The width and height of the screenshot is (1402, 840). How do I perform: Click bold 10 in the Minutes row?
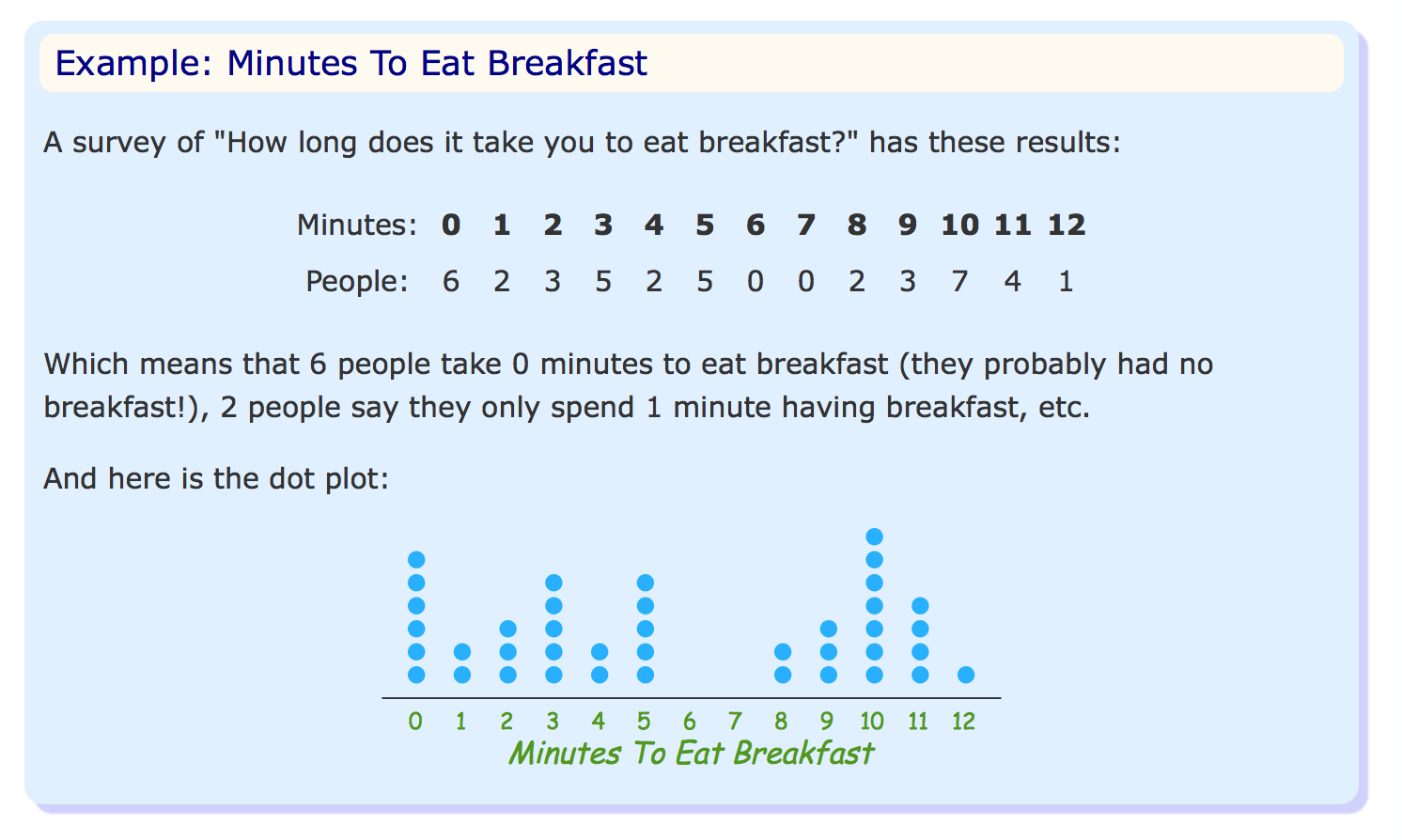click(959, 226)
